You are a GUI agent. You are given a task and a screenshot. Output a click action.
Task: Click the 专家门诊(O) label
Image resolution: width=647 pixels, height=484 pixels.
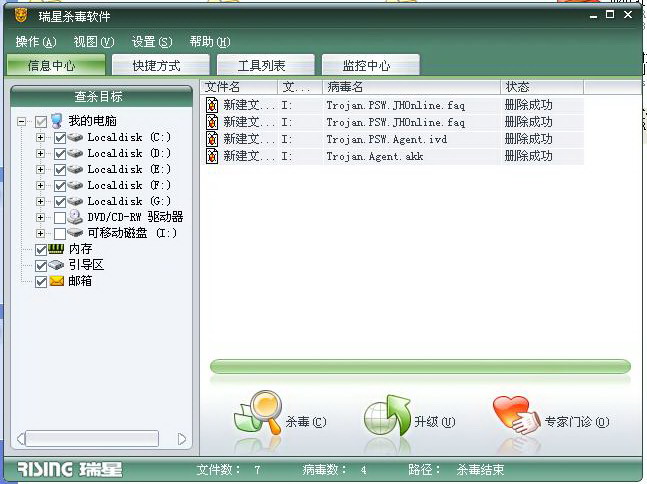[x=577, y=422]
